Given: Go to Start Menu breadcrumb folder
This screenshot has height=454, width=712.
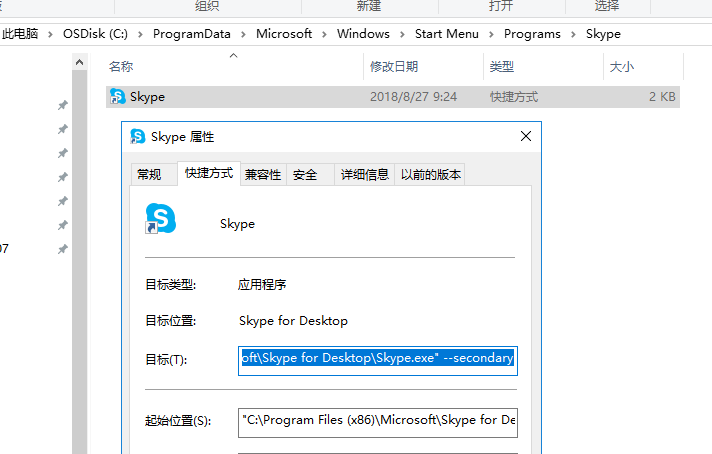Looking at the screenshot, I should click(447, 34).
